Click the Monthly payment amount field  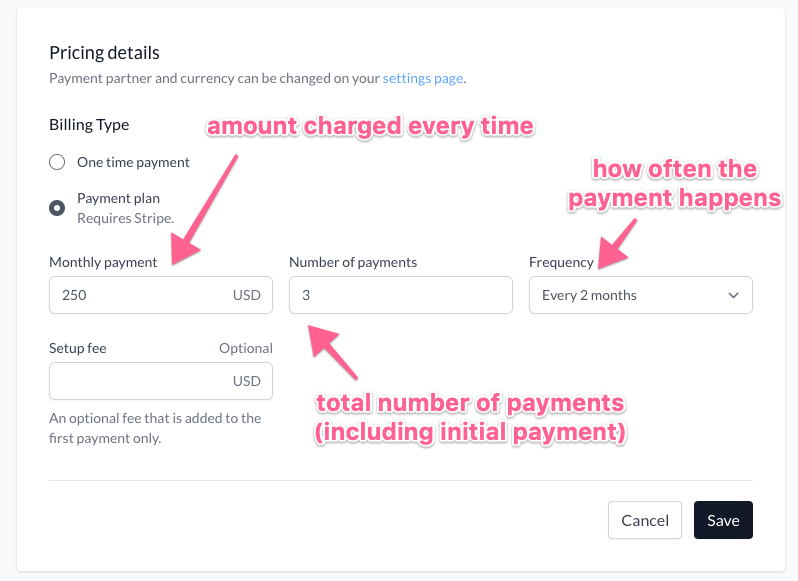coord(140,295)
